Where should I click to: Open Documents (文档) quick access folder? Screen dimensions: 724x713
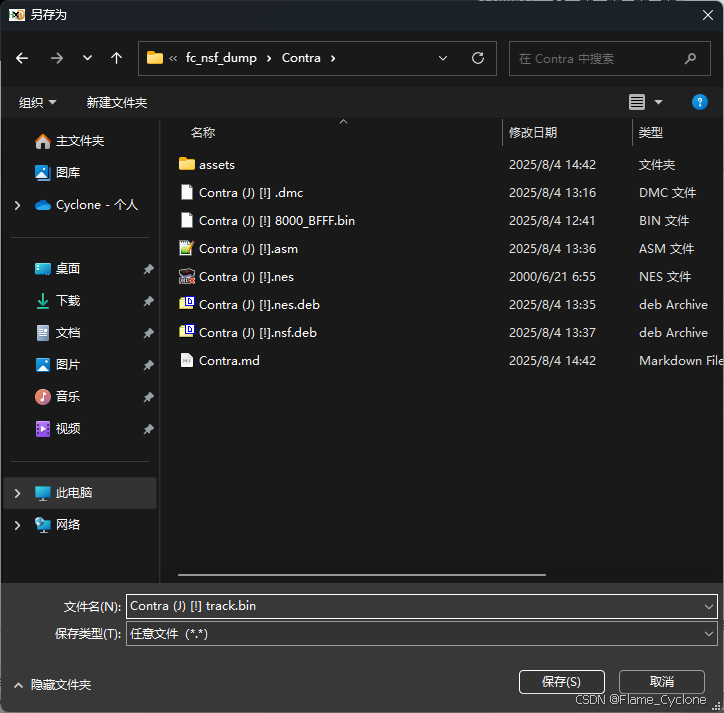pyautogui.click(x=58, y=332)
